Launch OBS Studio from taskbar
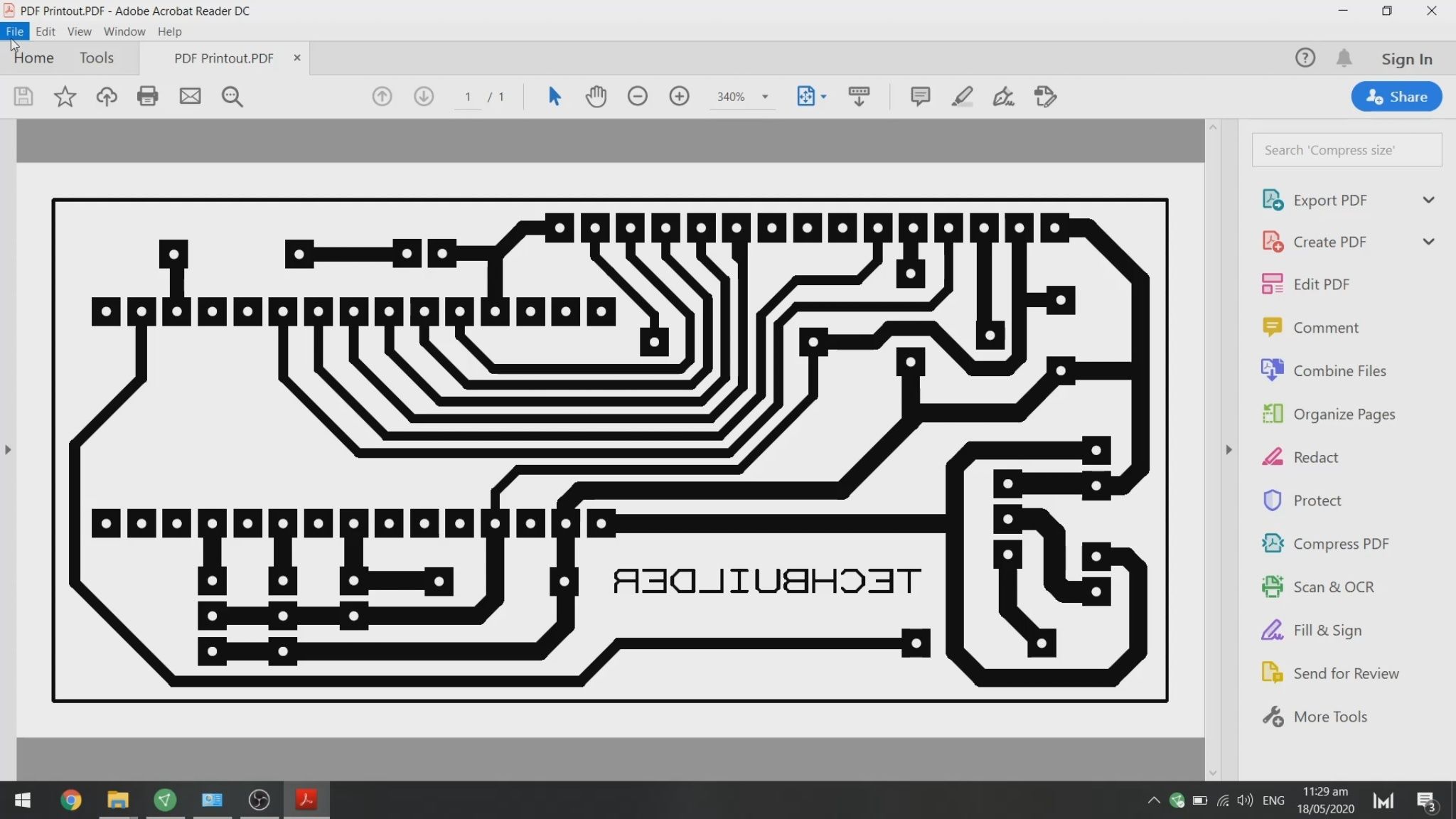The image size is (1456, 819). pos(257,800)
